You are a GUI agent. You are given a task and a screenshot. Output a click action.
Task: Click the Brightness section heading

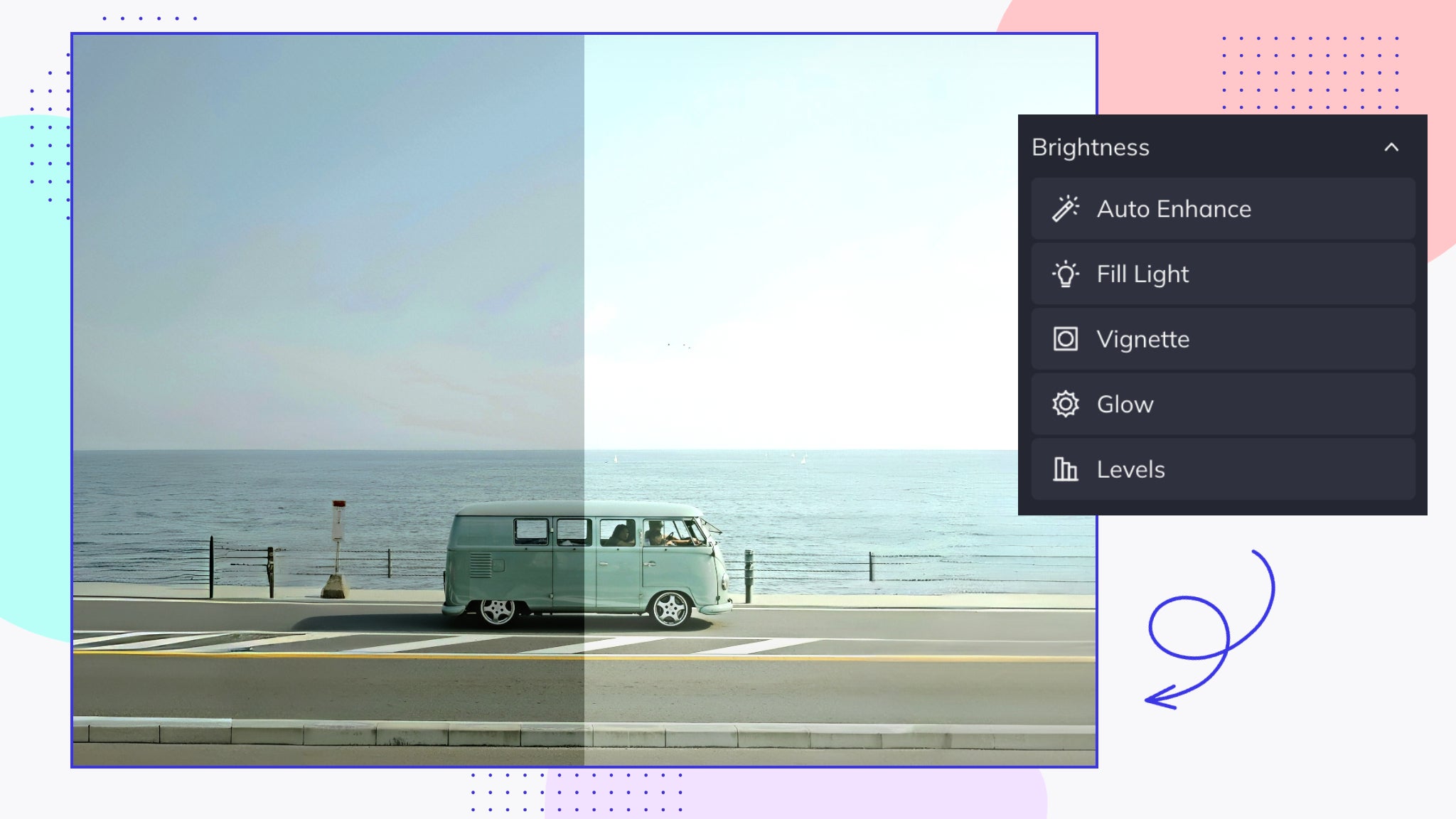tap(1090, 148)
